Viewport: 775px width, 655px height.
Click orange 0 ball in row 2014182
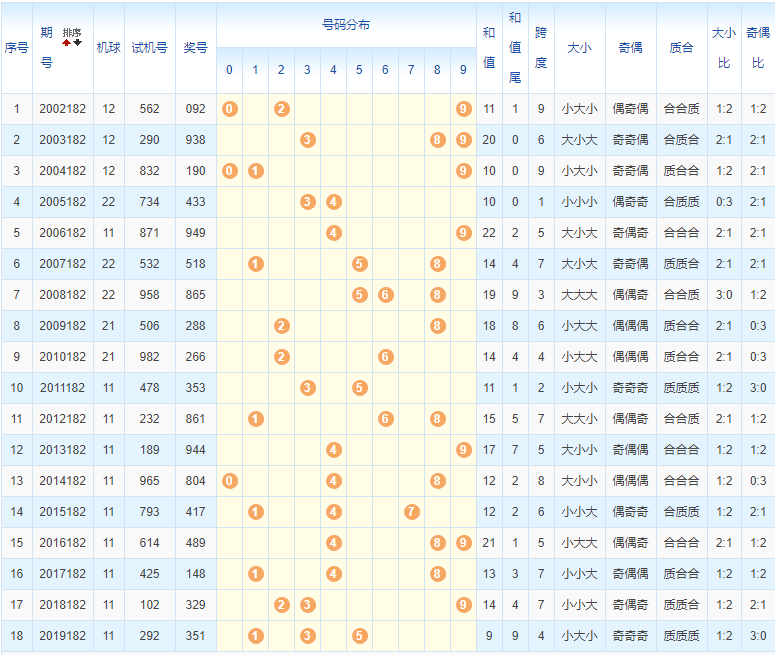coord(229,481)
